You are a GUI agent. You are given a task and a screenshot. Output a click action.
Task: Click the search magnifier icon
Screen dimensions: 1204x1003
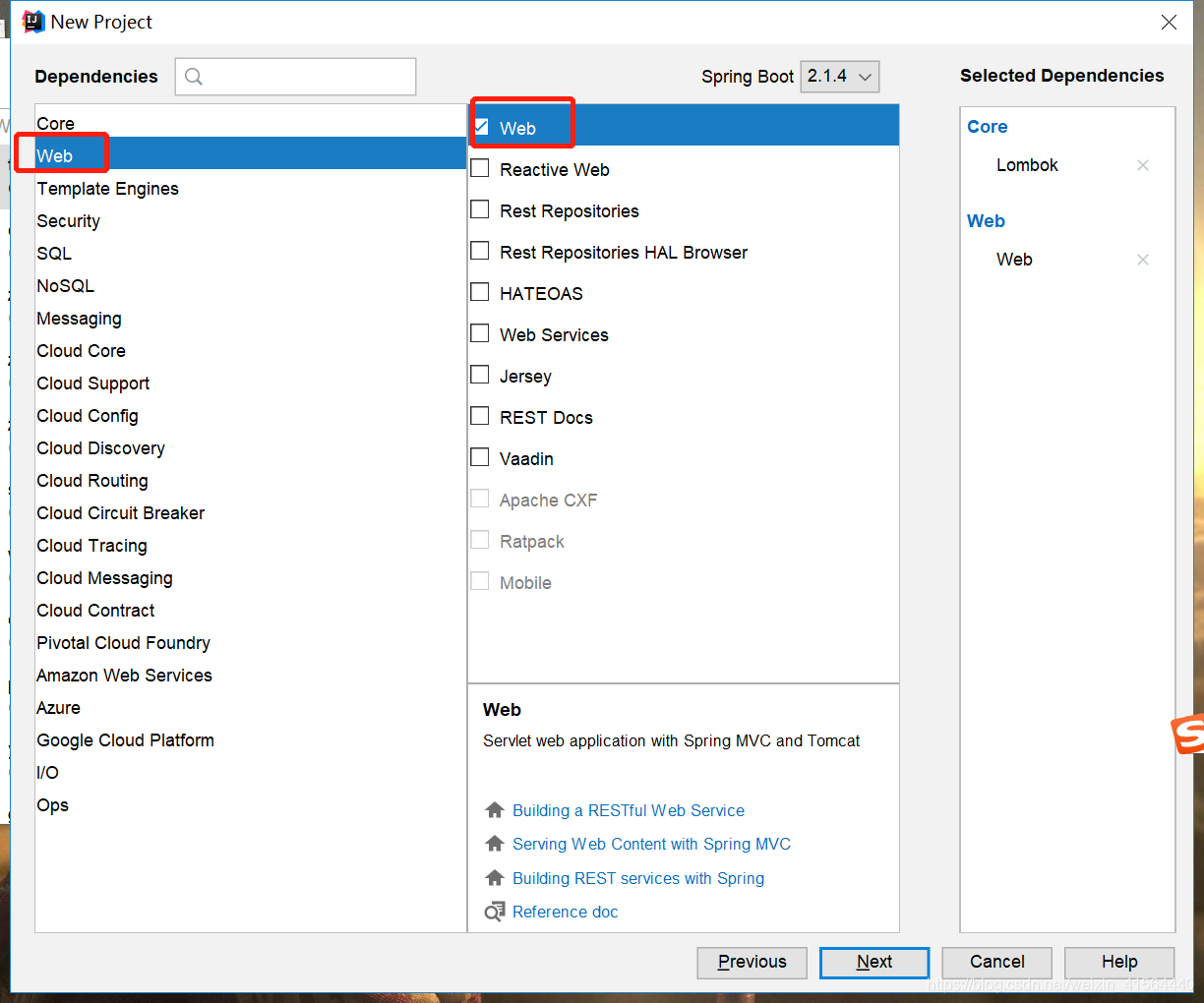(x=194, y=77)
